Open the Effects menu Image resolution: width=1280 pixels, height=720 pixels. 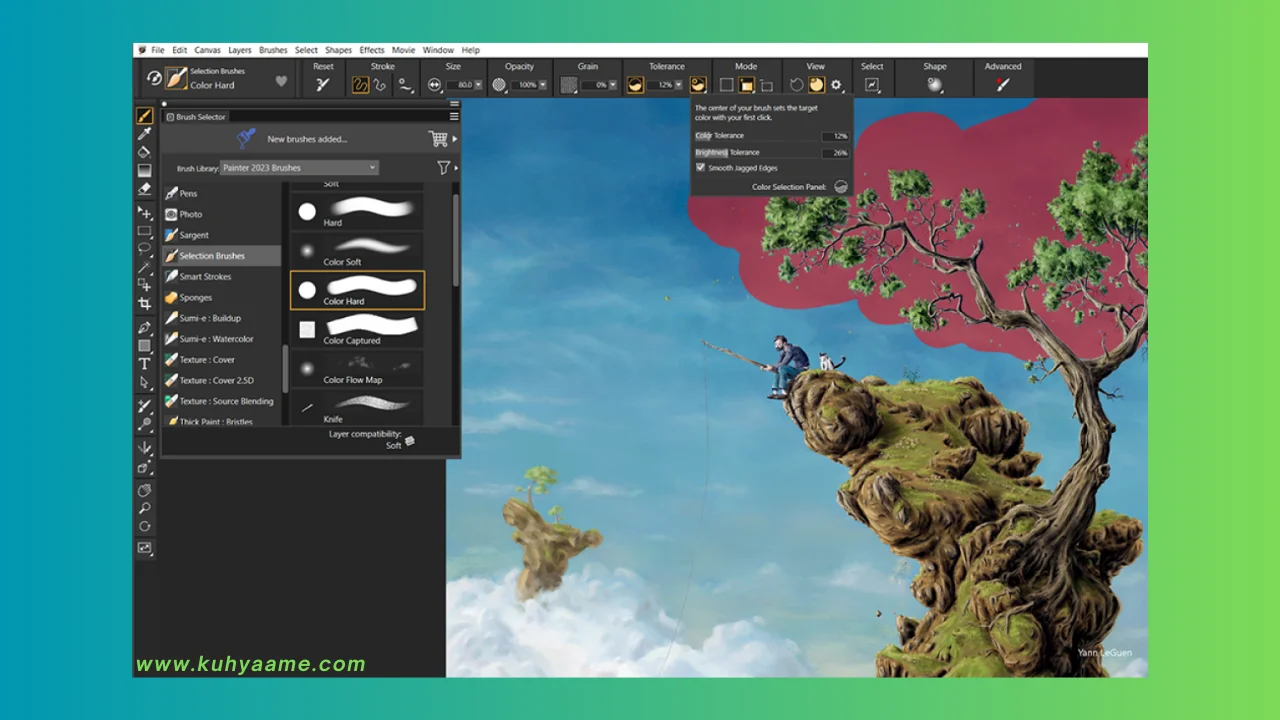click(372, 50)
